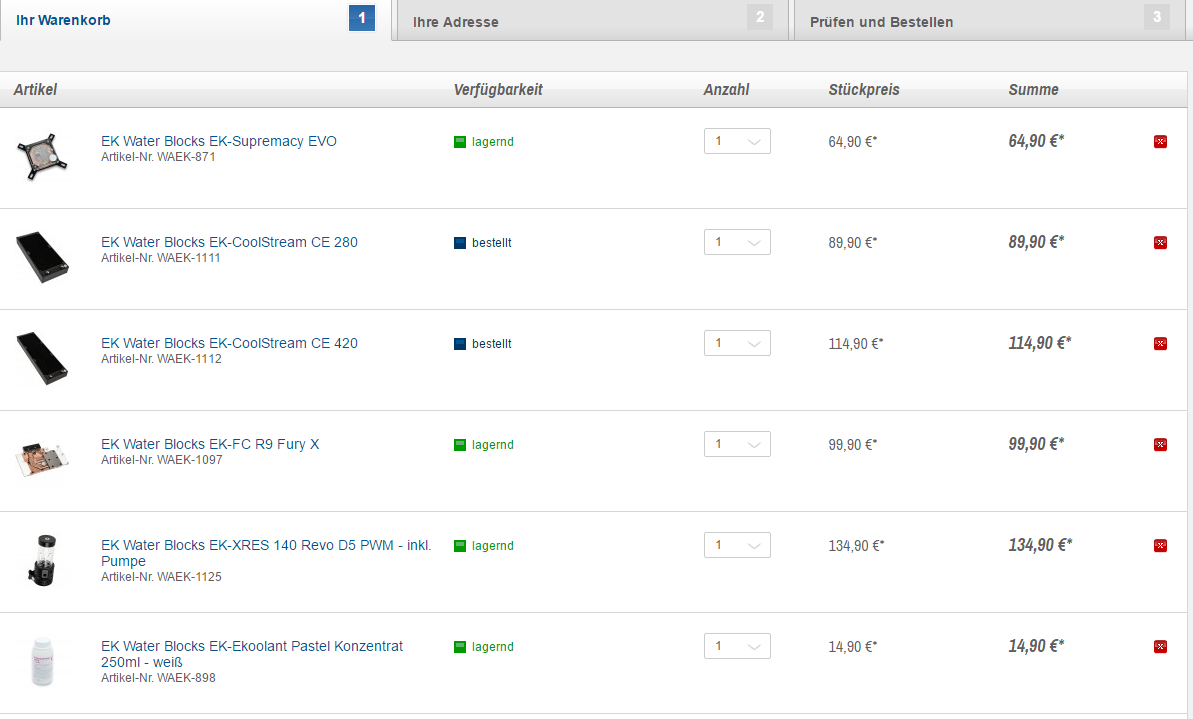Image resolution: width=1193 pixels, height=719 pixels.
Task: Open EK Water Blocks EK-Supremacy EVO product link
Action: coord(218,141)
